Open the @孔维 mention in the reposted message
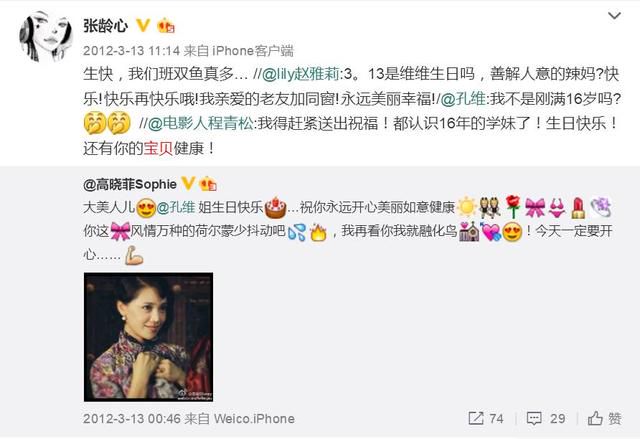The image size is (640, 439). tap(176, 207)
